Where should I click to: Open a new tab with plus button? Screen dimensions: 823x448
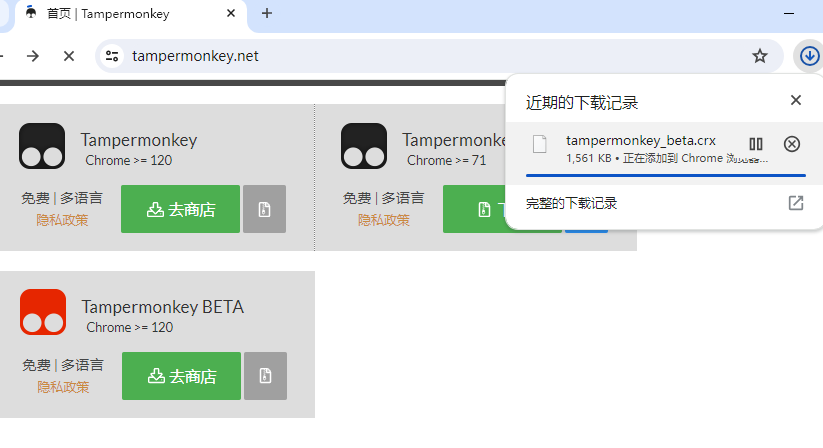pos(267,14)
